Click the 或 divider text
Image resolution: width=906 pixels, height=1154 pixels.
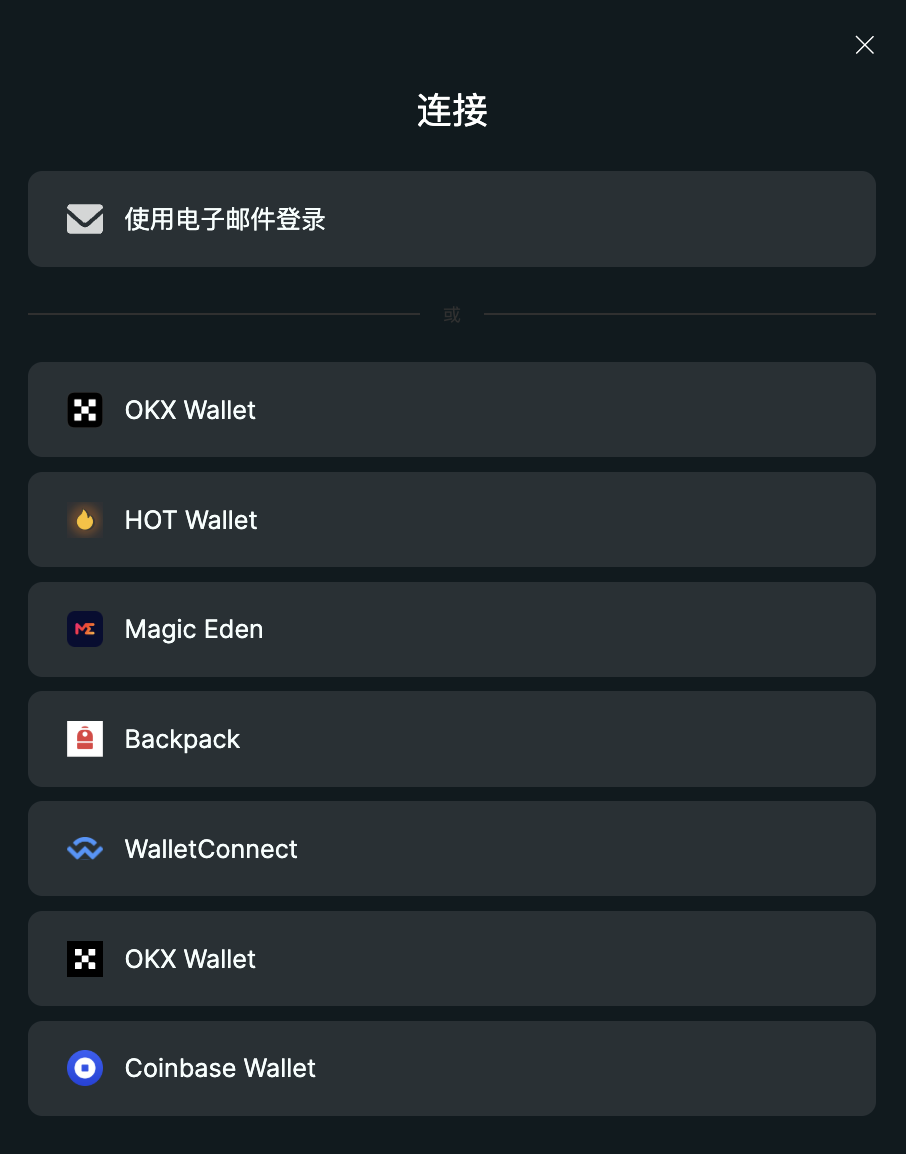pos(452,315)
